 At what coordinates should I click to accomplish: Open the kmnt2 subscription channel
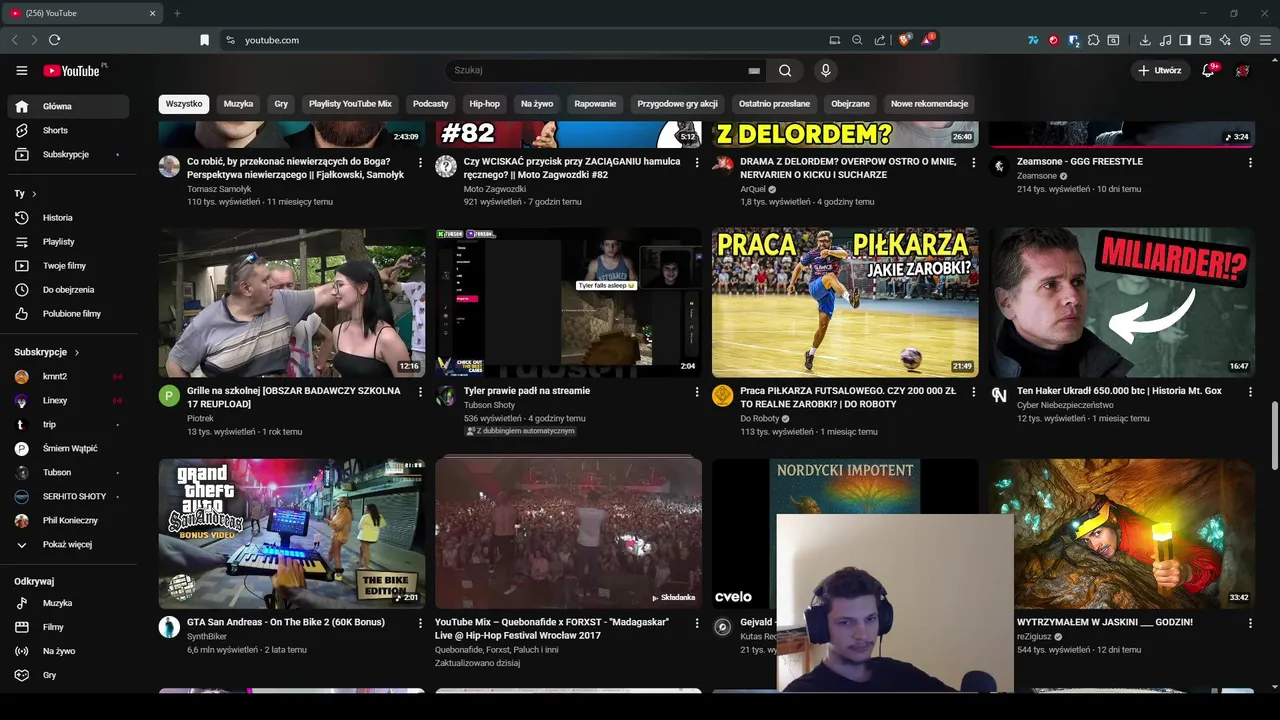68,377
